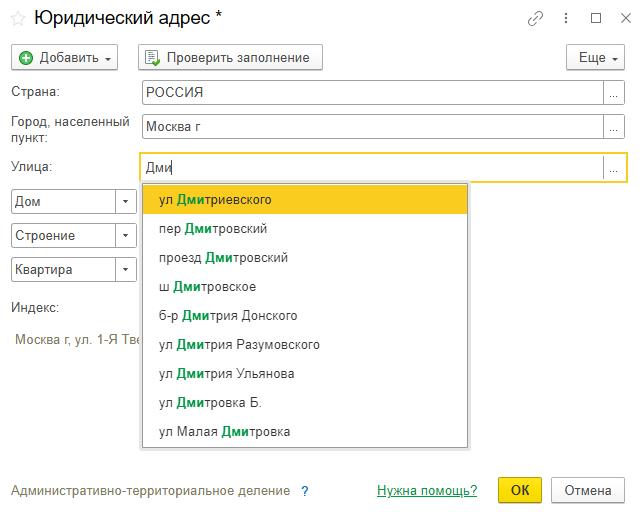The width and height of the screenshot is (643, 515).
Task: Click the Город, населенный пункт field
Action: coord(373,127)
